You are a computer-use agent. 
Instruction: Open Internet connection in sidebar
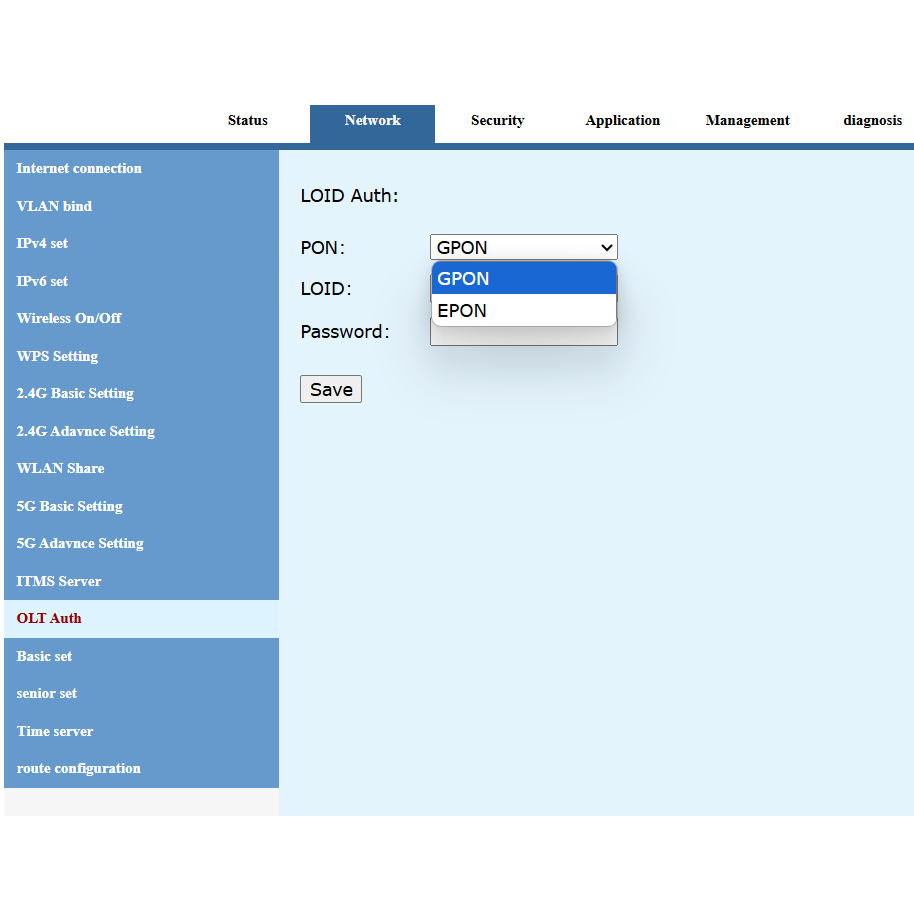(x=79, y=169)
